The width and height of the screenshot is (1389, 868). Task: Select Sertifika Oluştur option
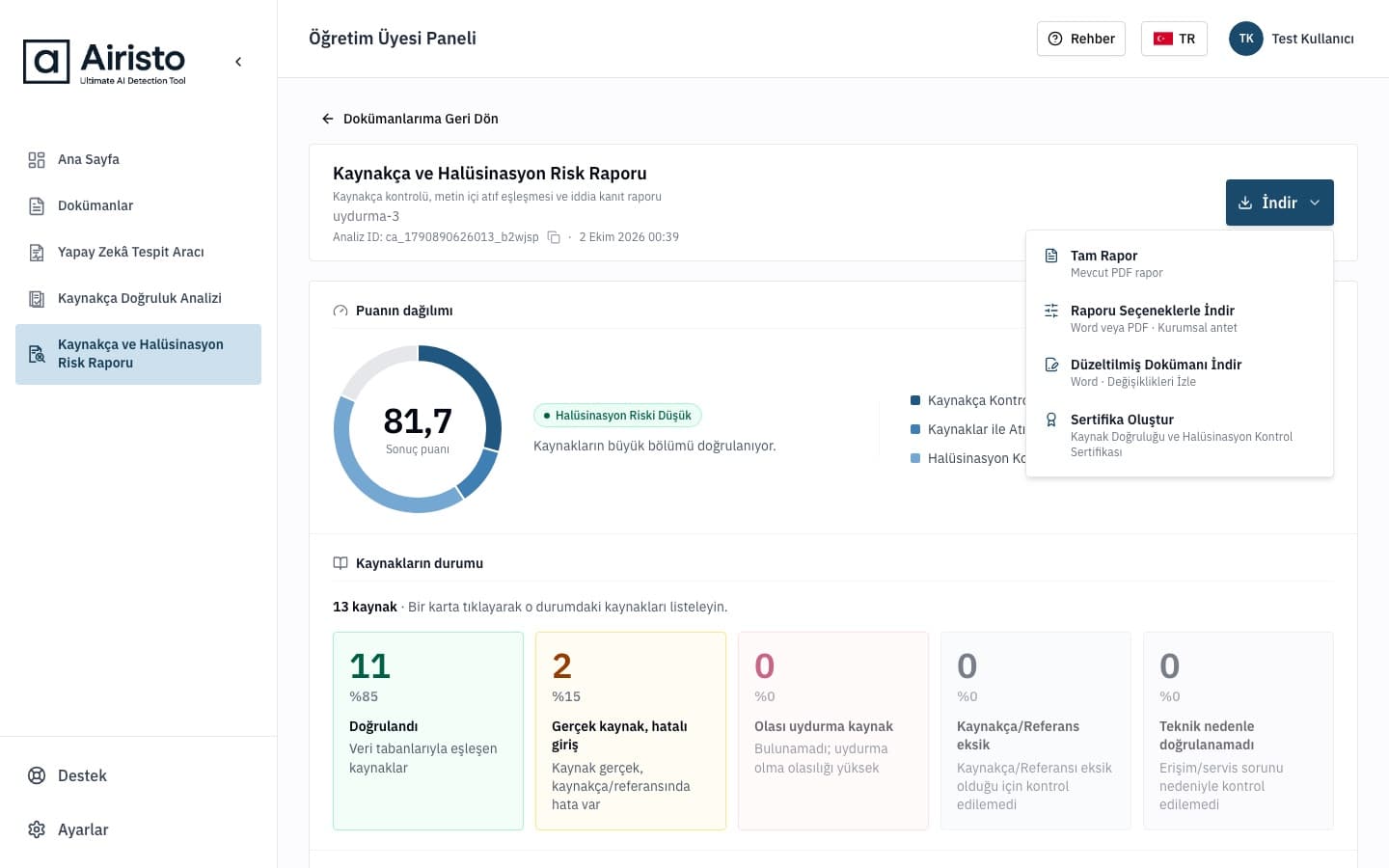[1180, 435]
